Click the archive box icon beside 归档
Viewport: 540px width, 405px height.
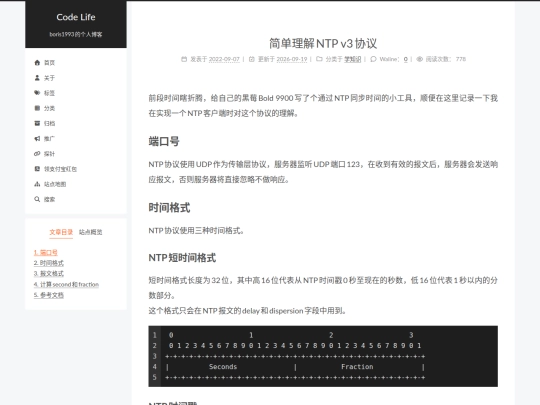pyautogui.click(x=37, y=123)
